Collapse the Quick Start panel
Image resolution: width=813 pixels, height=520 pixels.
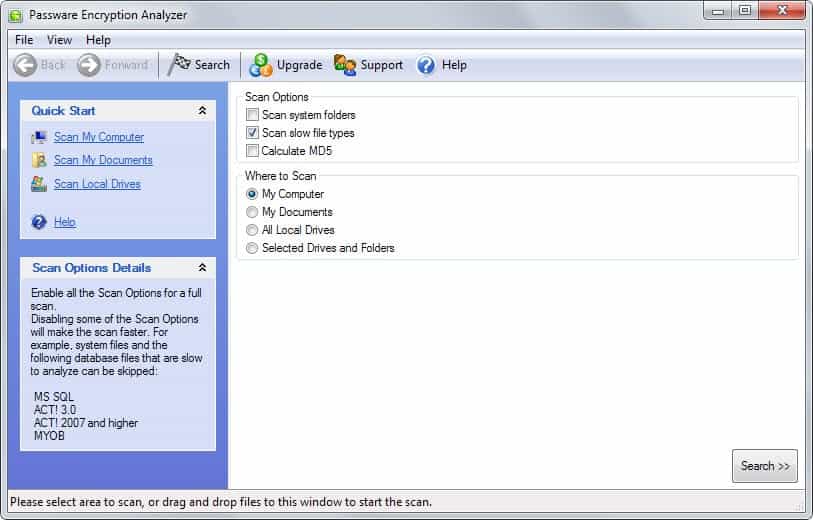click(x=202, y=110)
